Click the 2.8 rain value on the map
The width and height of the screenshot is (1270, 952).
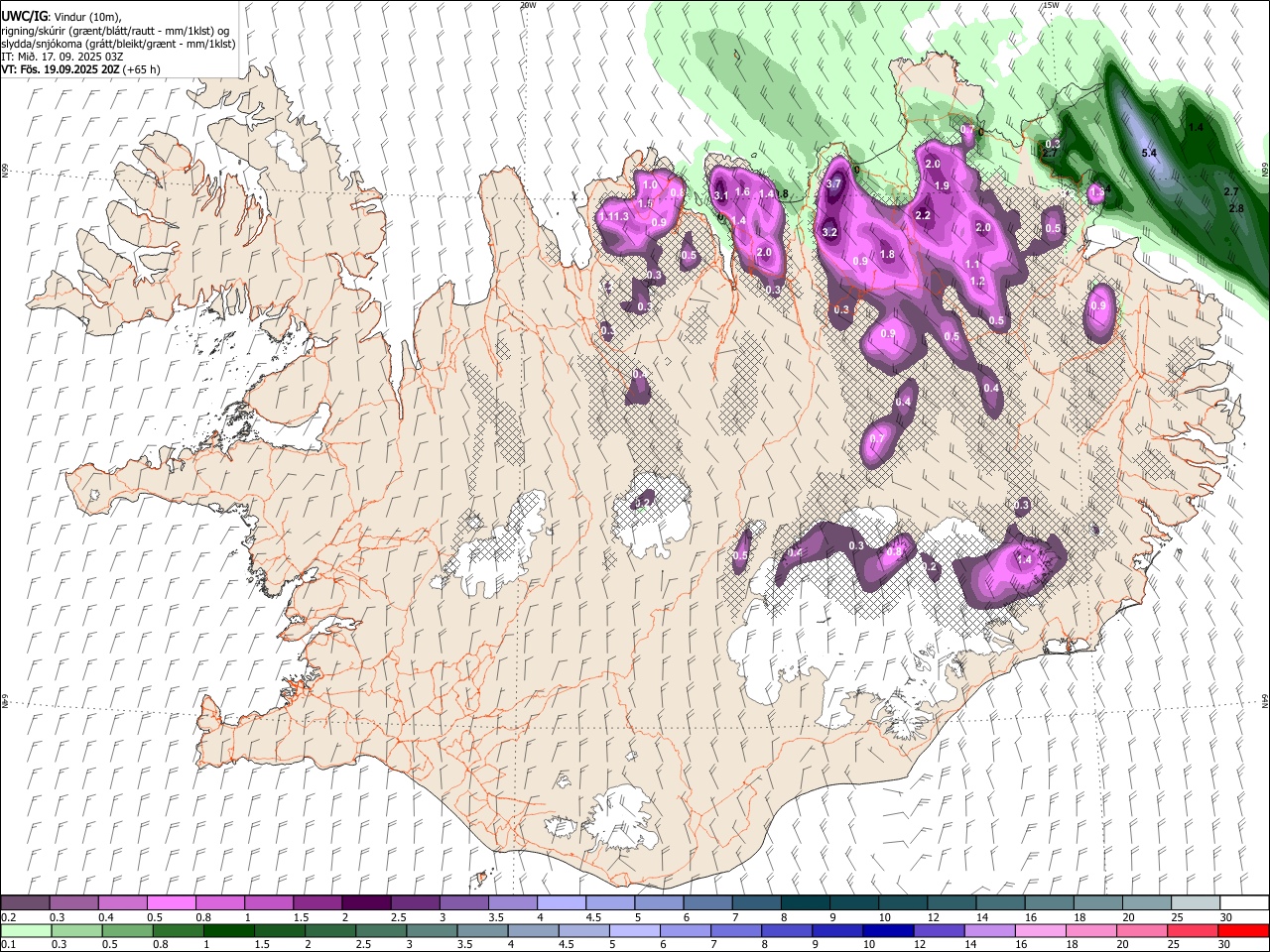click(x=1236, y=208)
